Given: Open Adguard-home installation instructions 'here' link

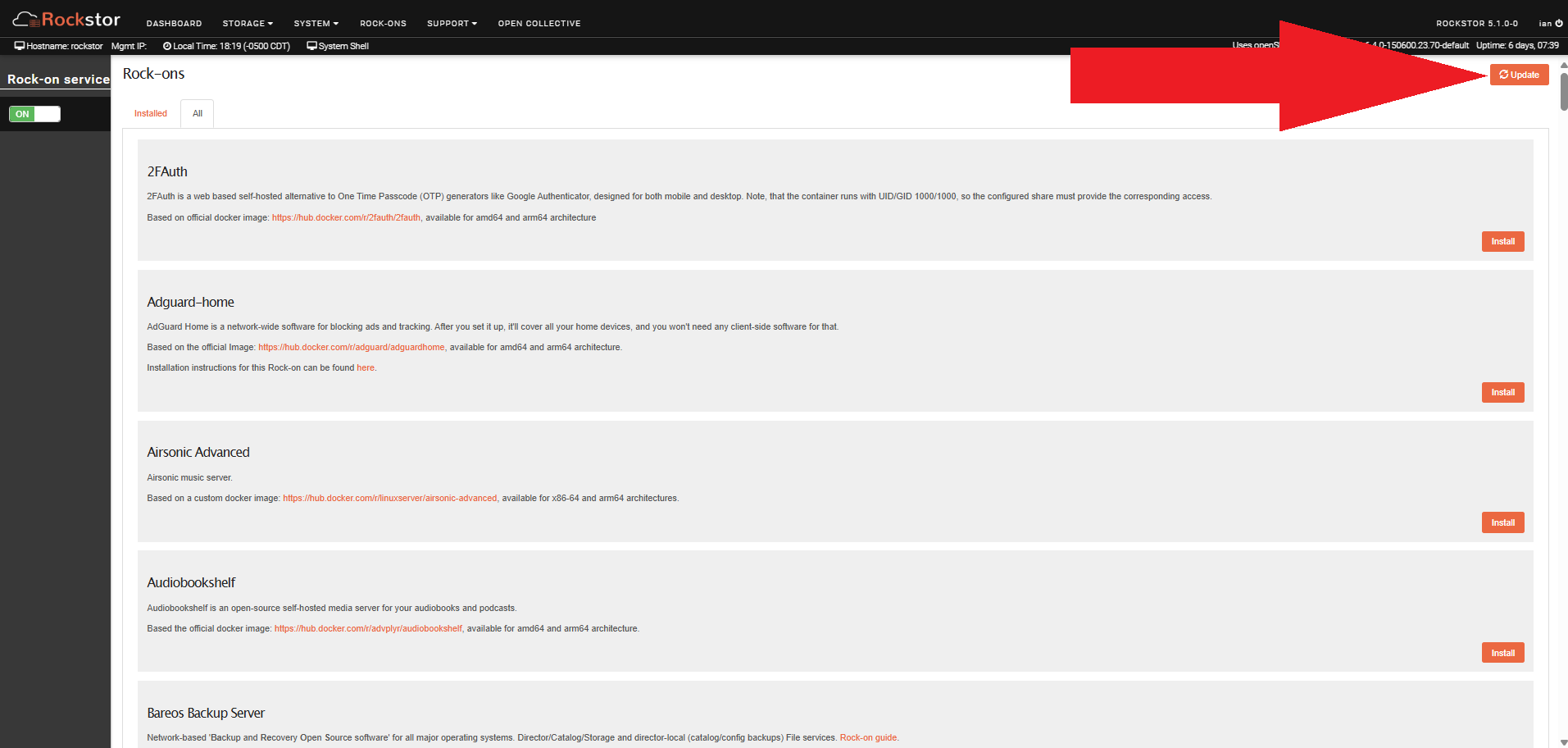Looking at the screenshot, I should (x=366, y=367).
